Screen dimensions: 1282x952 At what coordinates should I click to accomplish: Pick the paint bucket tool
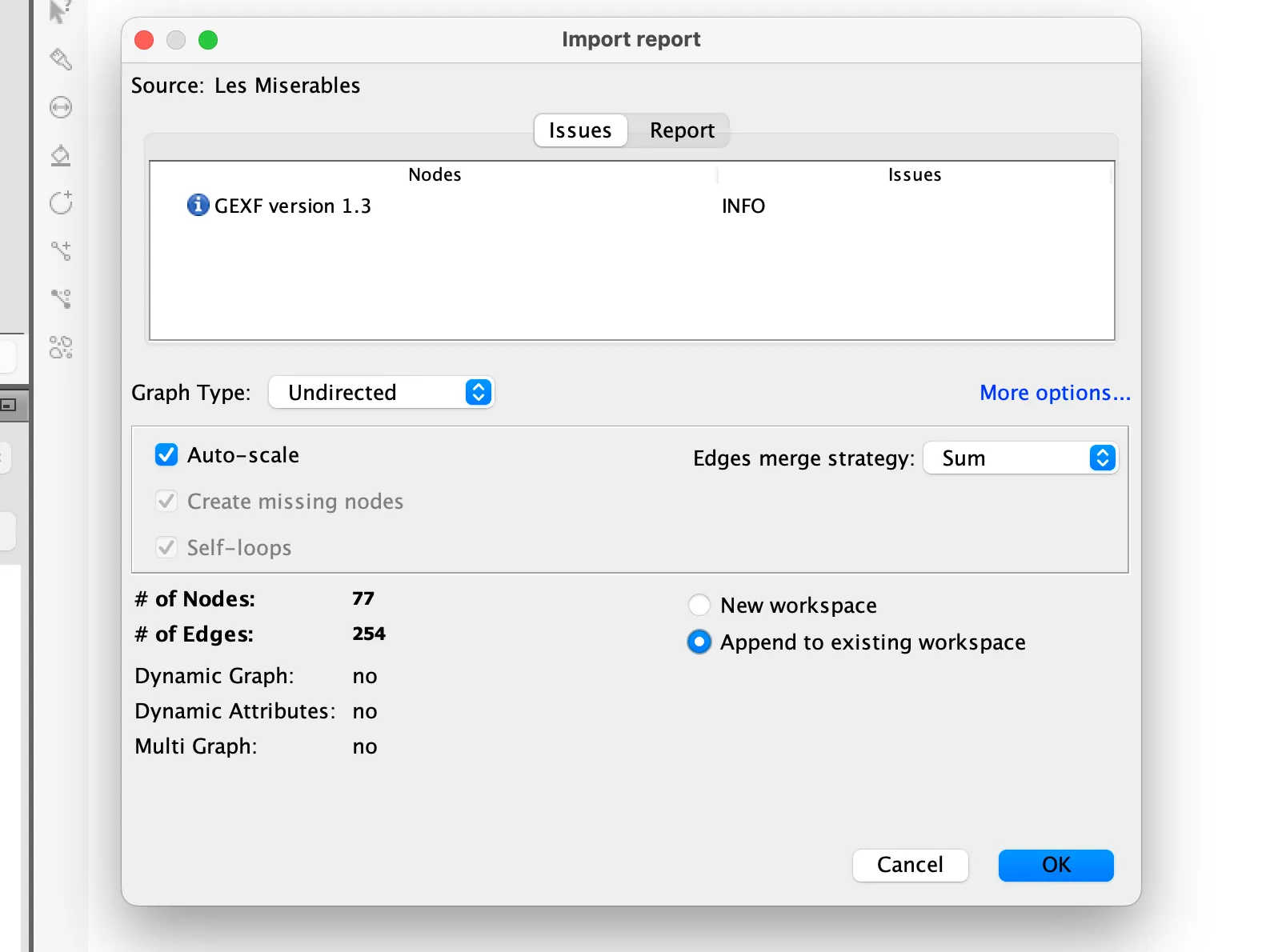61,155
